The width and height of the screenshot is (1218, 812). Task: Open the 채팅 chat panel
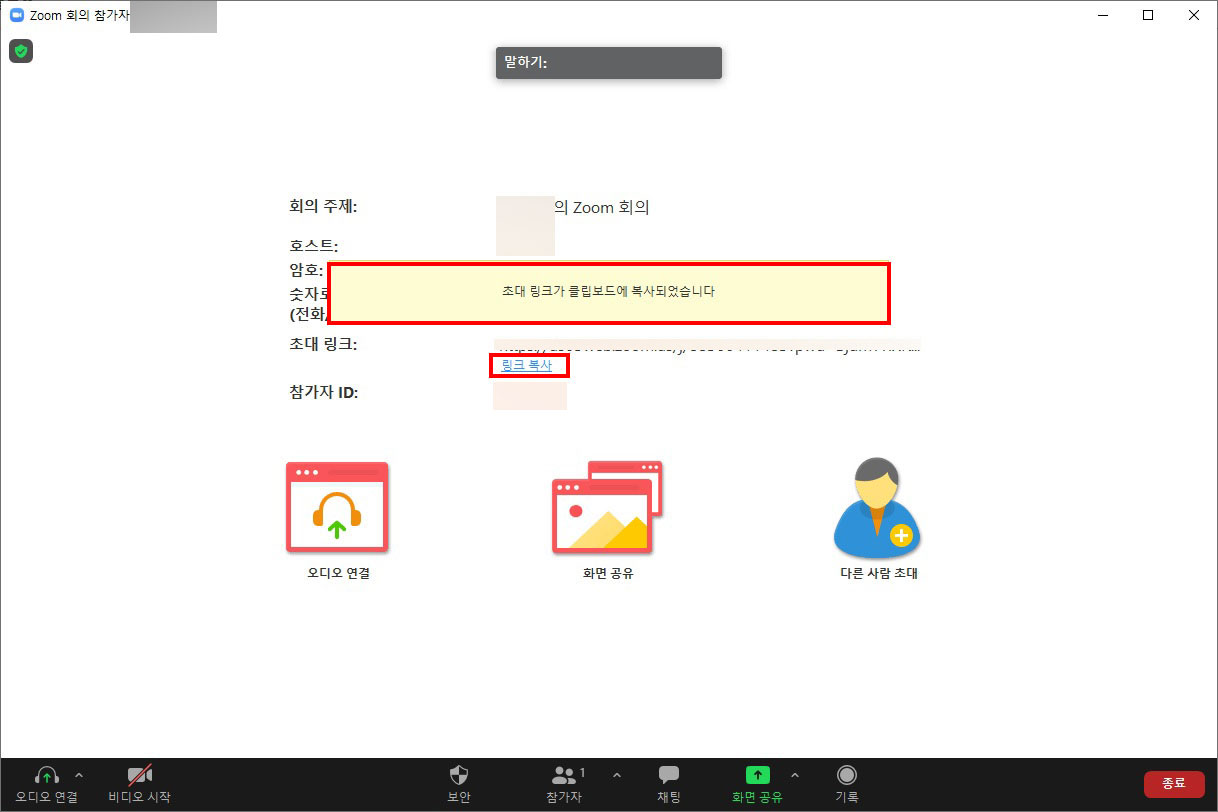coord(669,783)
